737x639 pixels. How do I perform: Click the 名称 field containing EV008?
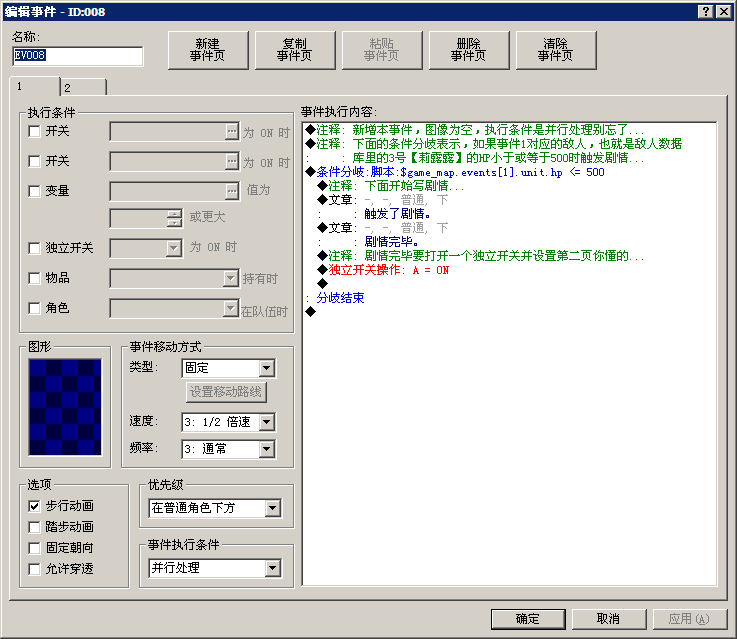coord(78,56)
